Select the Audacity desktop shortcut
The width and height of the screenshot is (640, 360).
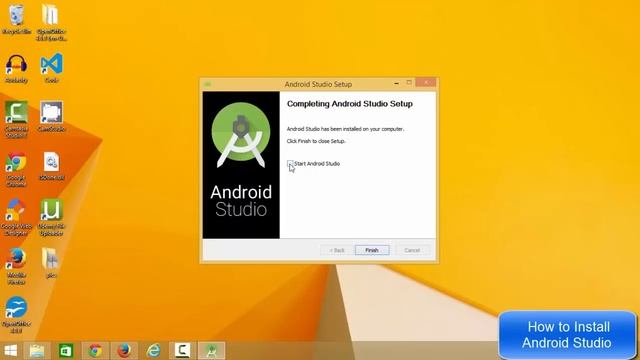coord(16,69)
